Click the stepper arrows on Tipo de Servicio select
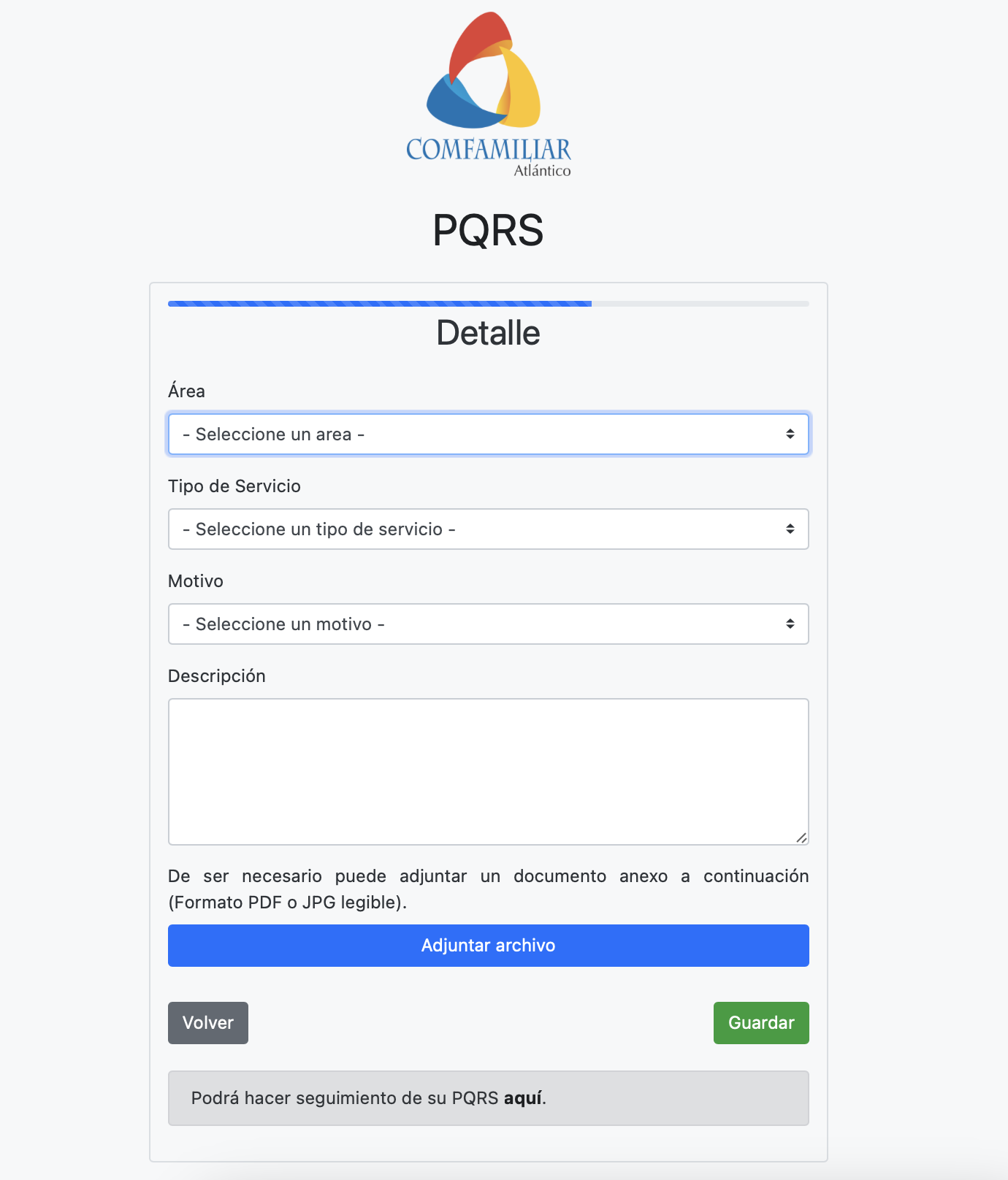 point(789,529)
